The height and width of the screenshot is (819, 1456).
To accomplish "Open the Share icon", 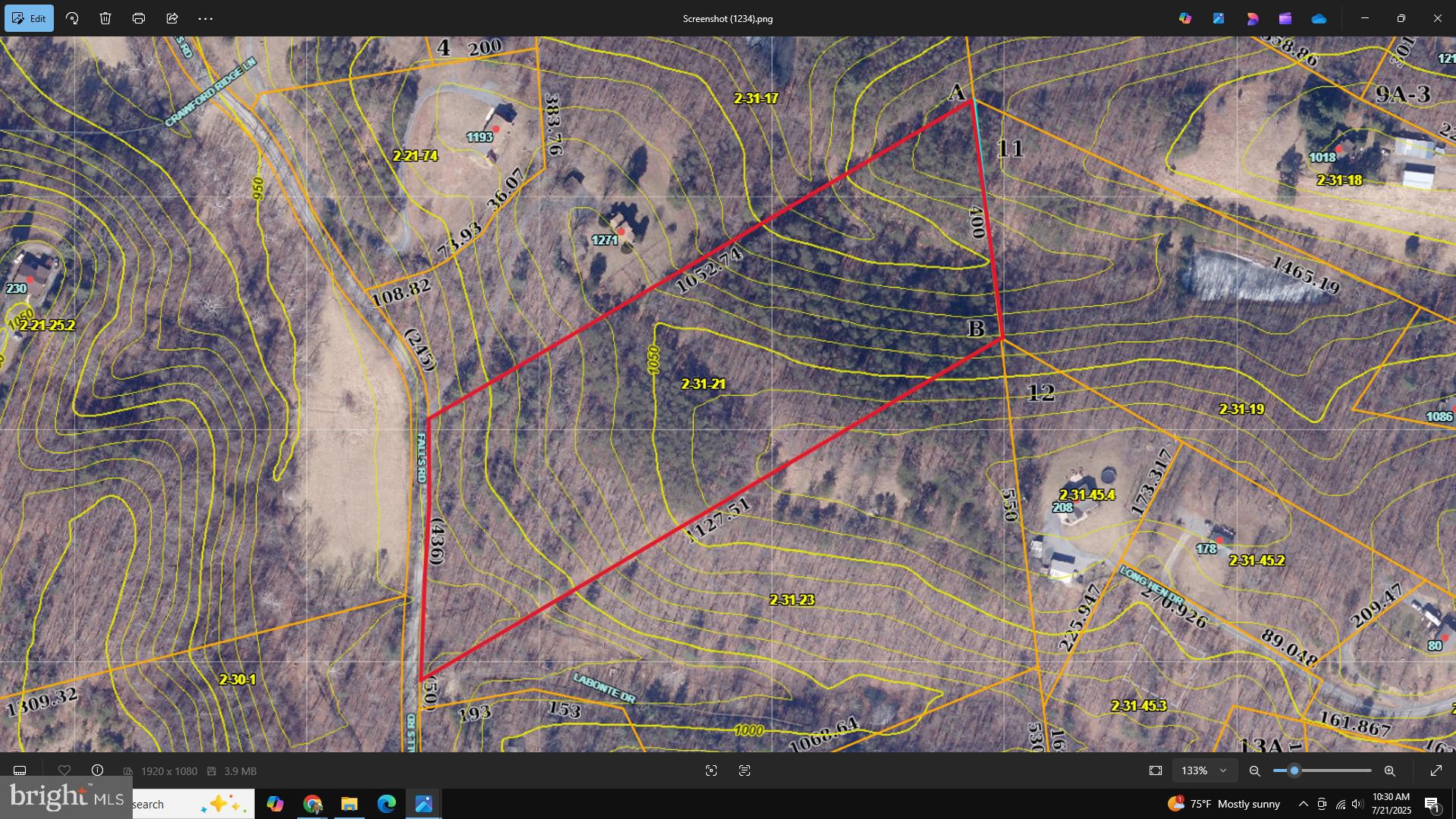I will click(x=172, y=18).
